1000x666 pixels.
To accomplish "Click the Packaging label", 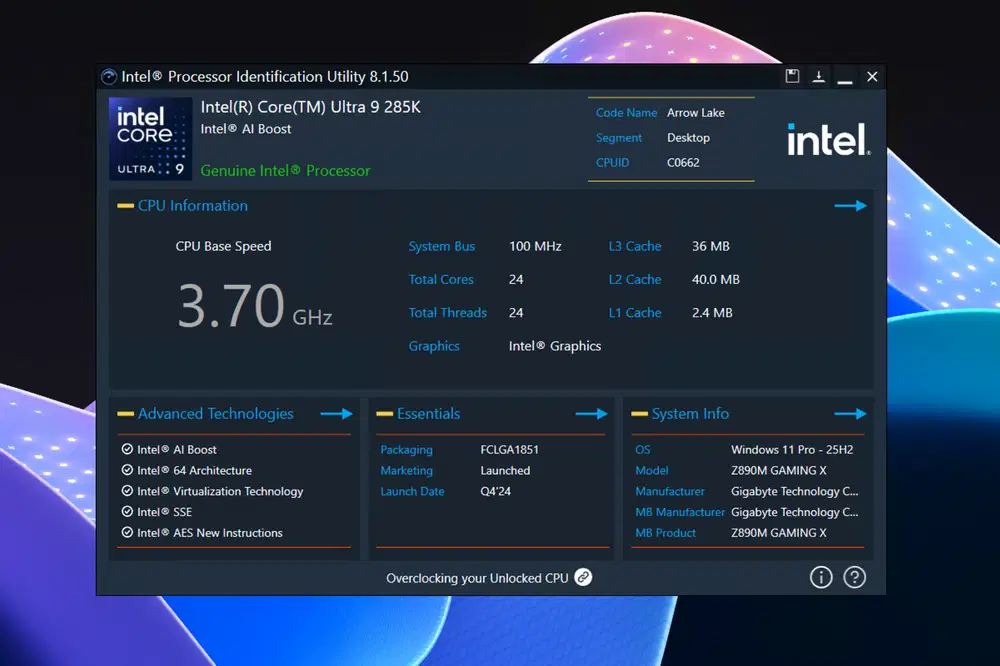I will click(406, 450).
